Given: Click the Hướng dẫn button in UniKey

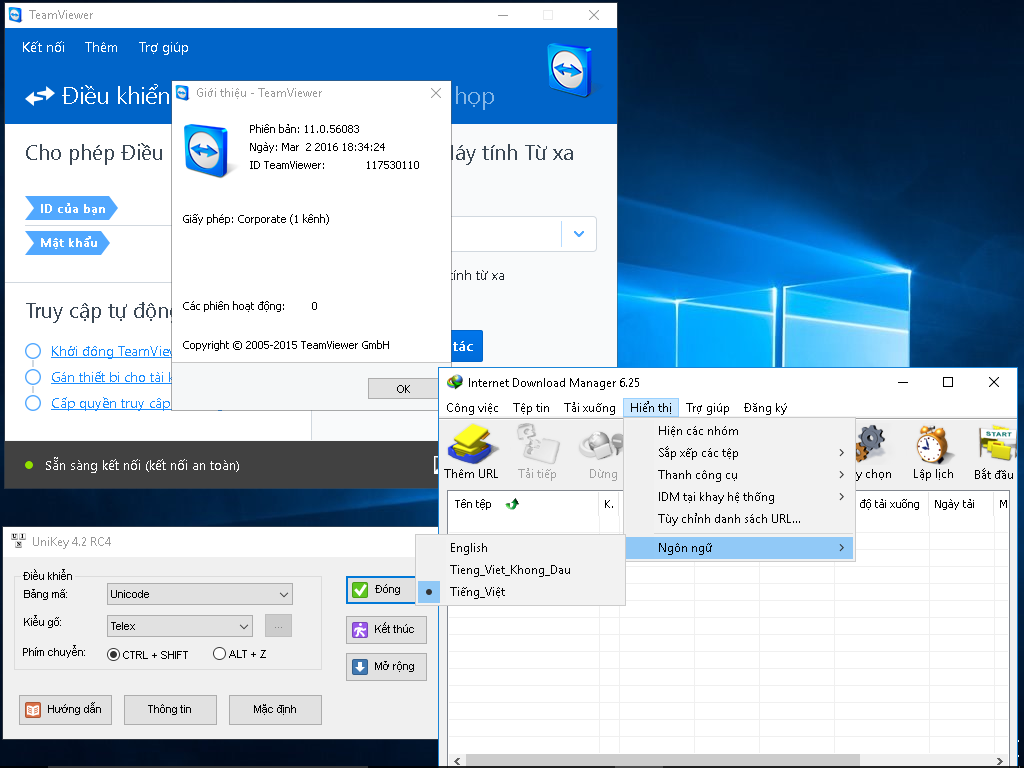Looking at the screenshot, I should click(65, 709).
